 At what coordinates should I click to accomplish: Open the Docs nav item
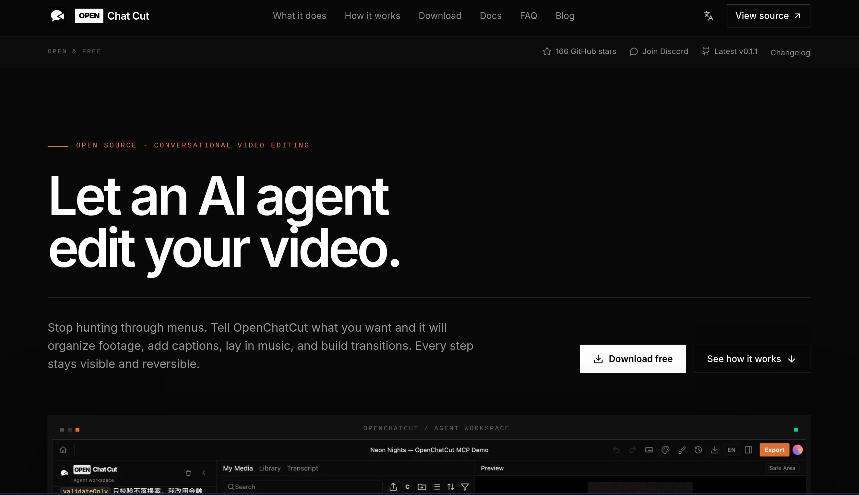click(490, 16)
